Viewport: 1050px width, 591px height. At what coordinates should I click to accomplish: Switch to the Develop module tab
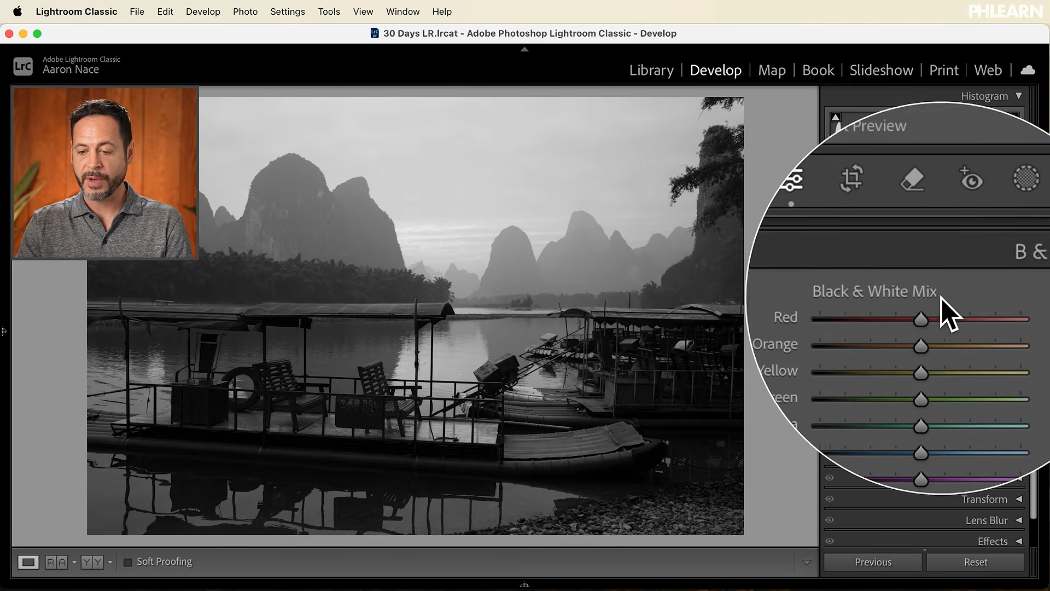(715, 70)
